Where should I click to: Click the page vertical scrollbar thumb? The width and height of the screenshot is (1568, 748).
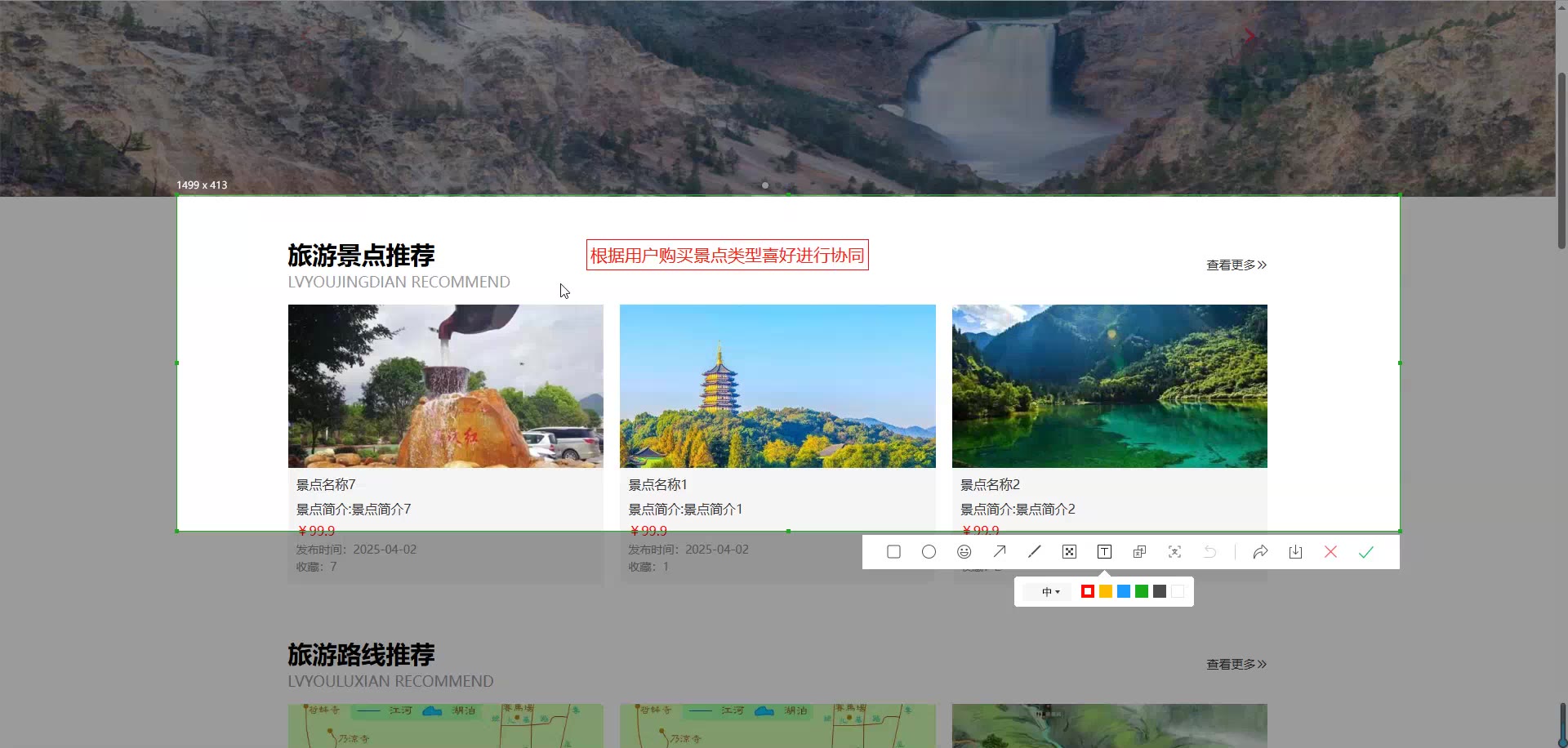coord(1561,161)
